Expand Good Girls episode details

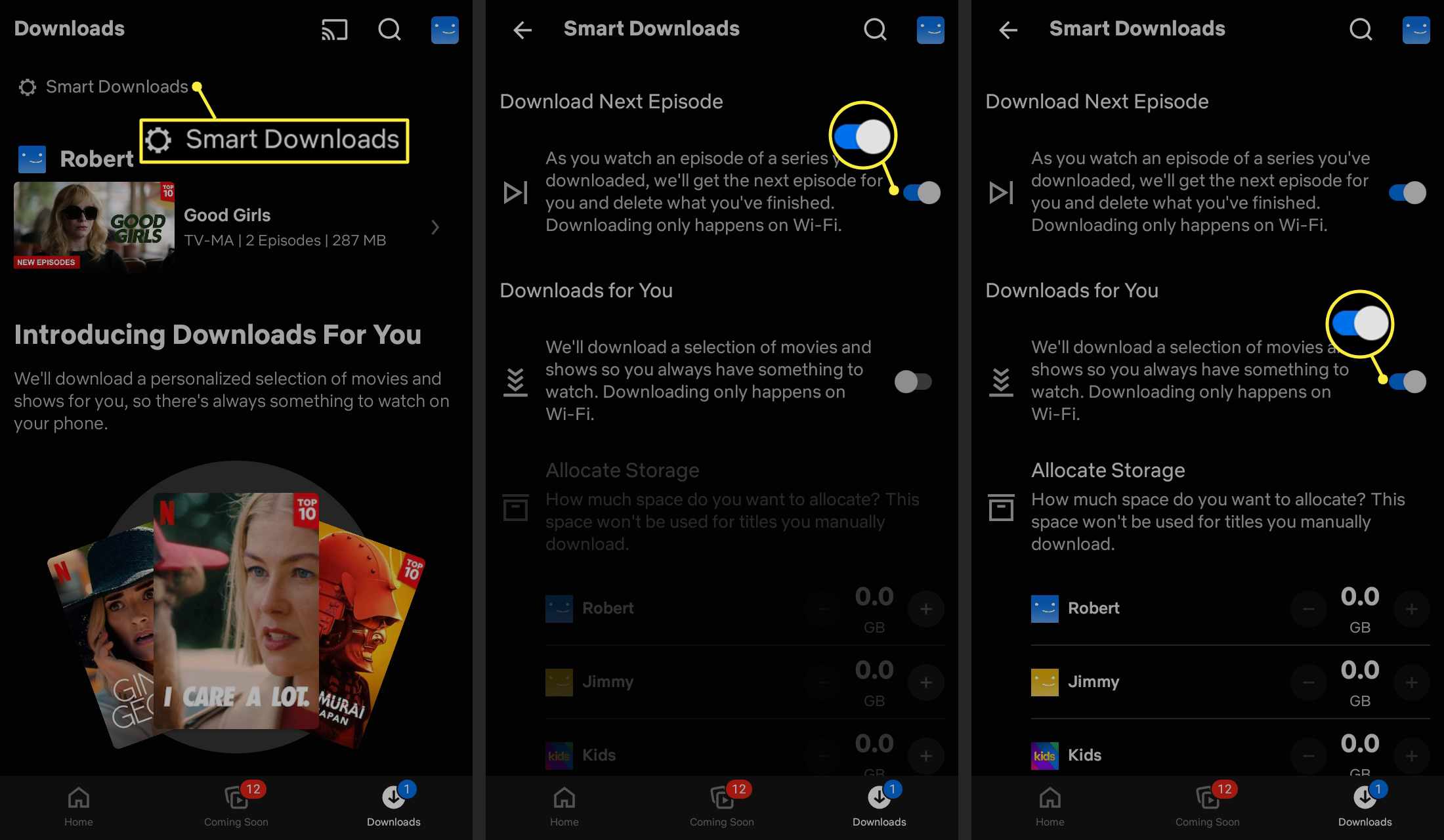pos(435,226)
